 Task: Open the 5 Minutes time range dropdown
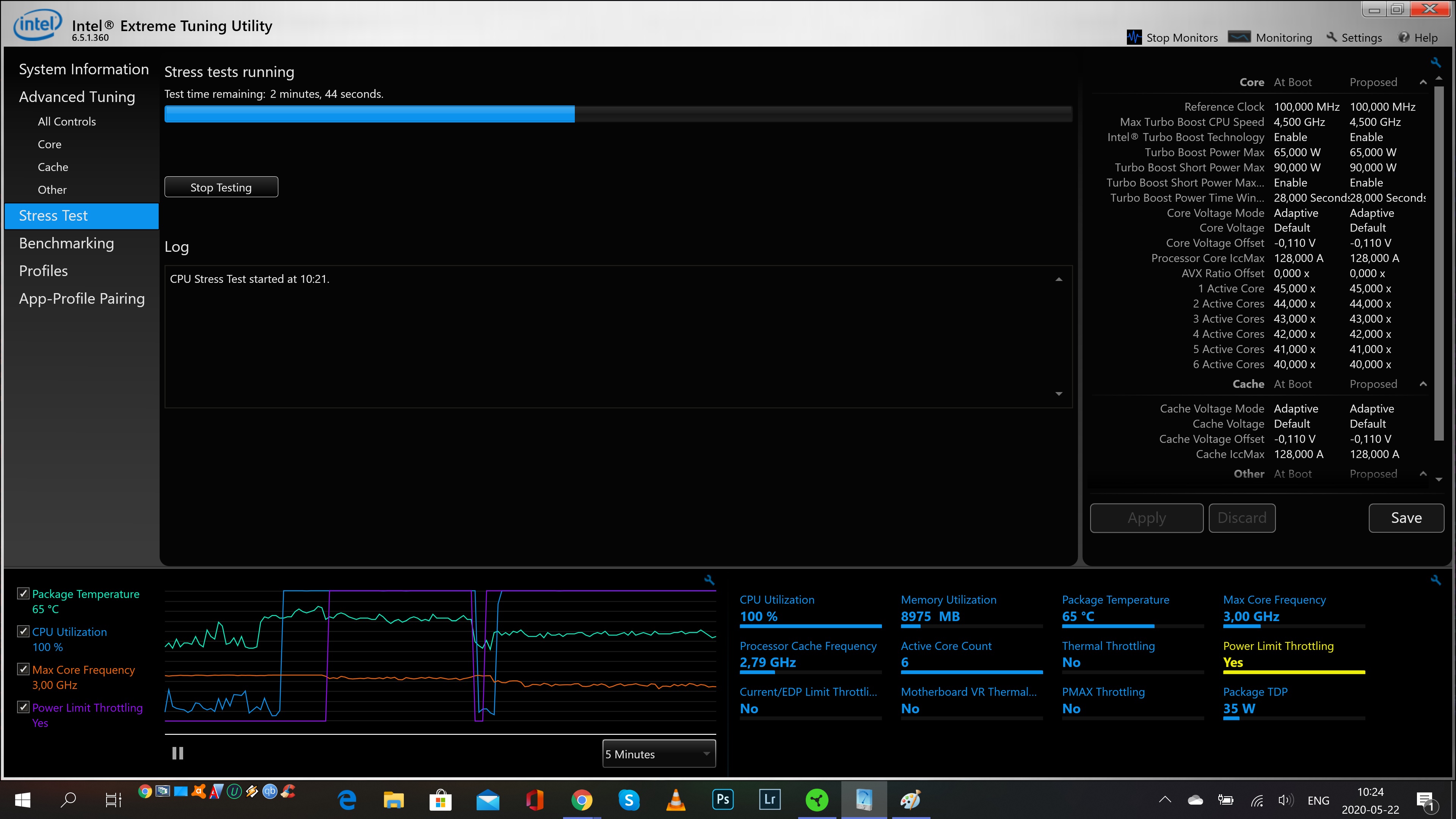coord(659,753)
